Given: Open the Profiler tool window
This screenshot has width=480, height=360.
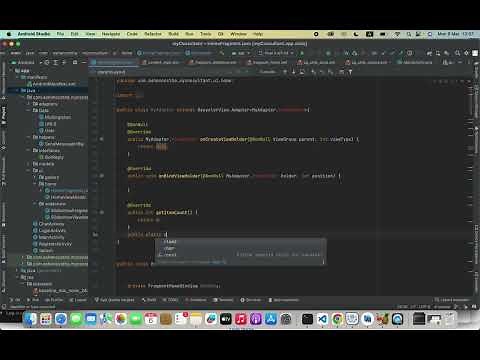Looking at the screenshot, I should [x=53, y=300].
